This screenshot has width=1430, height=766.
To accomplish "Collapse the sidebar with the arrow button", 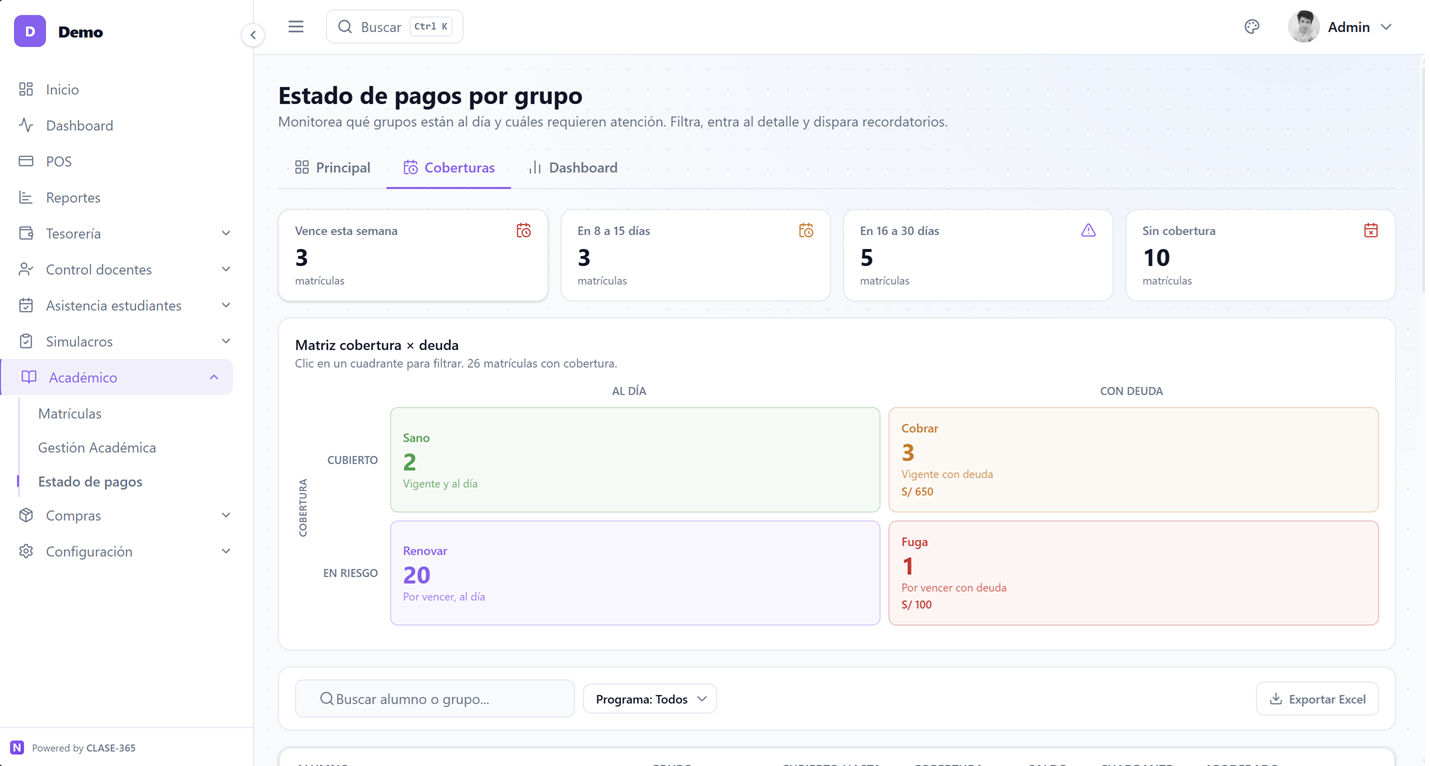I will pyautogui.click(x=253, y=35).
